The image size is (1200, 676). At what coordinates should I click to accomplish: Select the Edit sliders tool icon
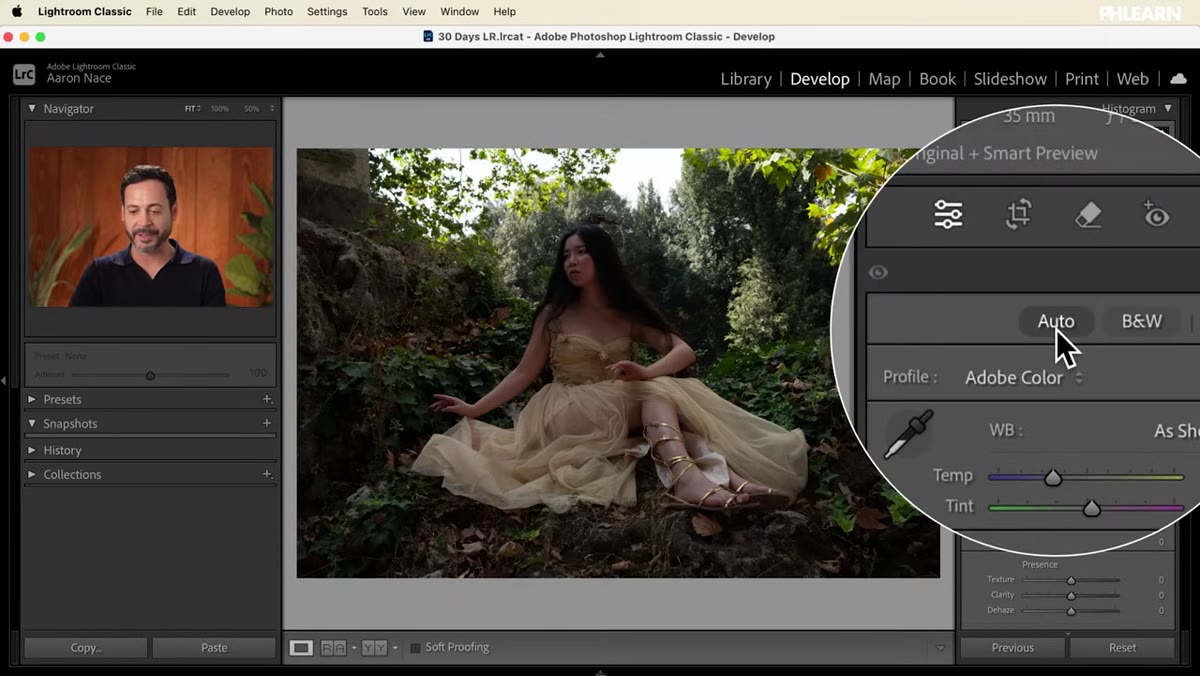click(948, 214)
